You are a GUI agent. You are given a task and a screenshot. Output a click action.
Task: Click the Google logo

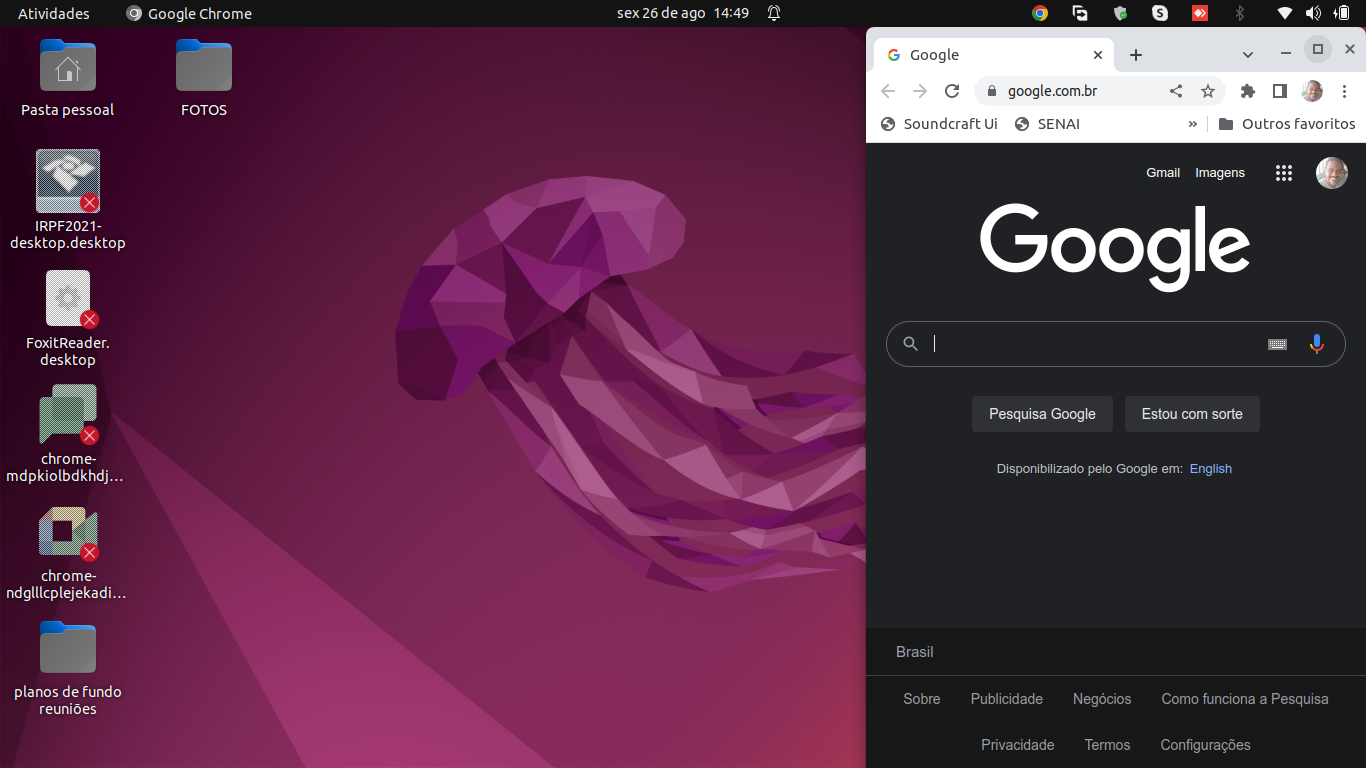1115,247
